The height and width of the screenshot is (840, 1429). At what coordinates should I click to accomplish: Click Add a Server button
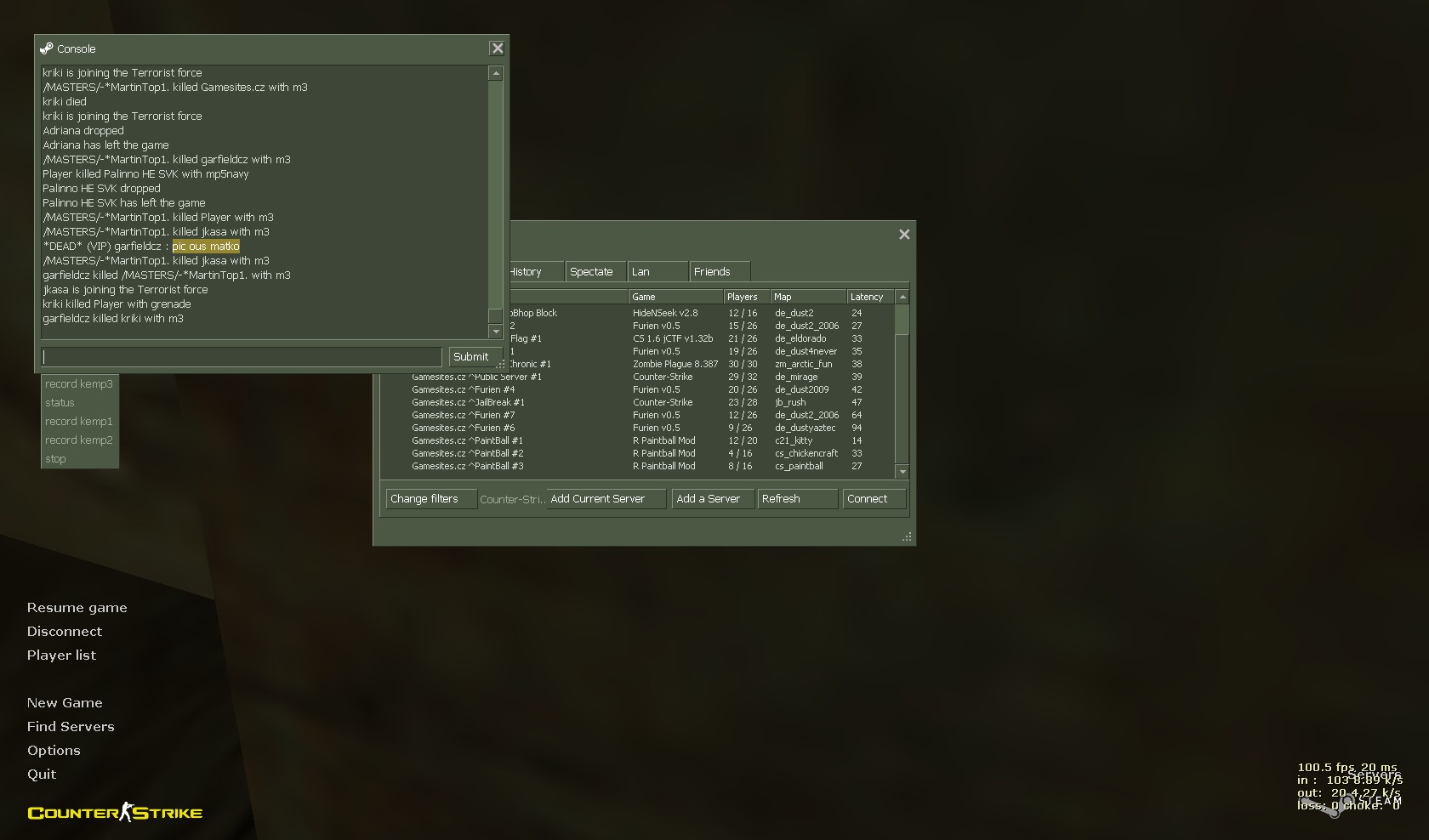tap(713, 499)
